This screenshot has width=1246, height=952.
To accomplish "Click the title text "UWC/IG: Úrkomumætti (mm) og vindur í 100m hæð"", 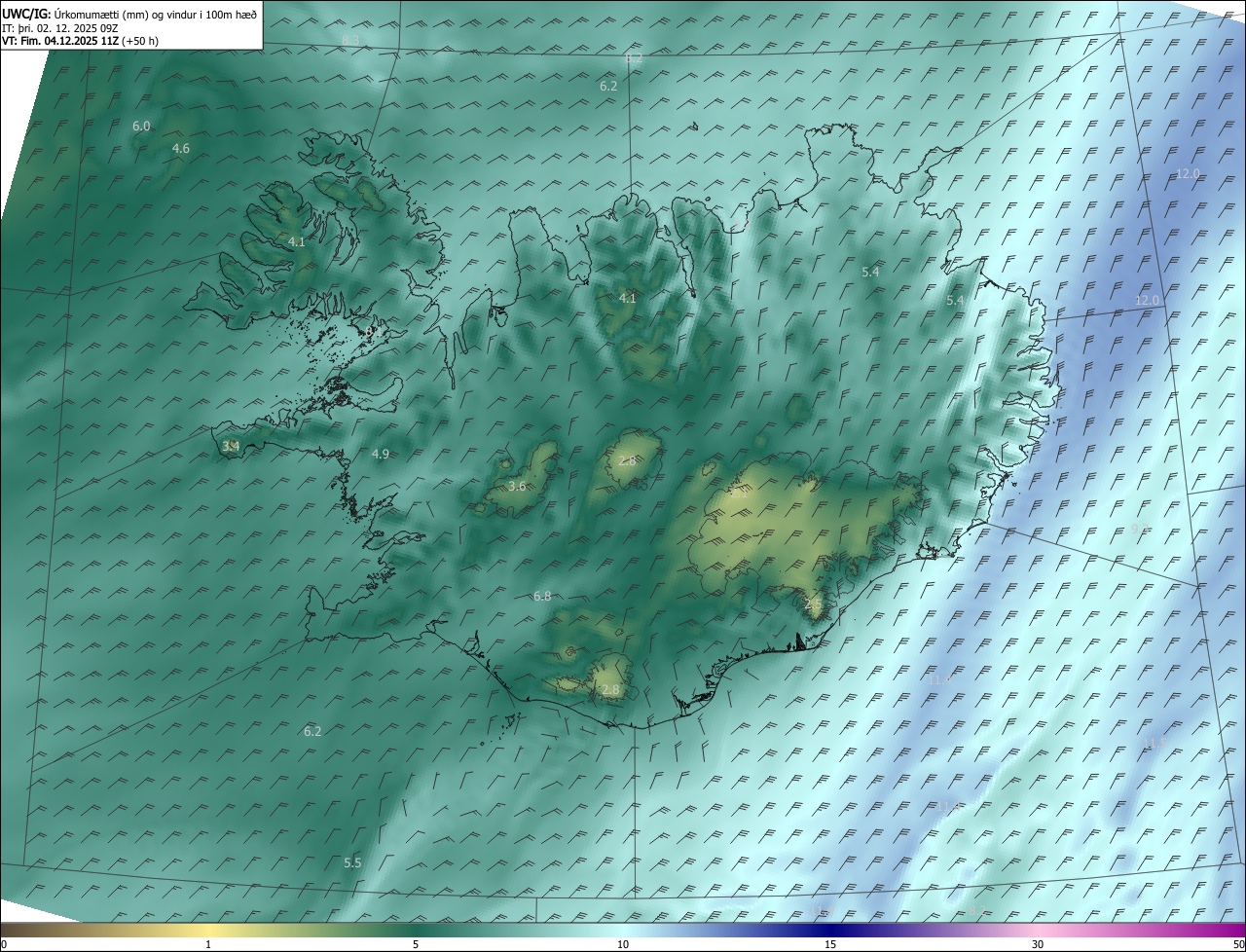I will [129, 13].
